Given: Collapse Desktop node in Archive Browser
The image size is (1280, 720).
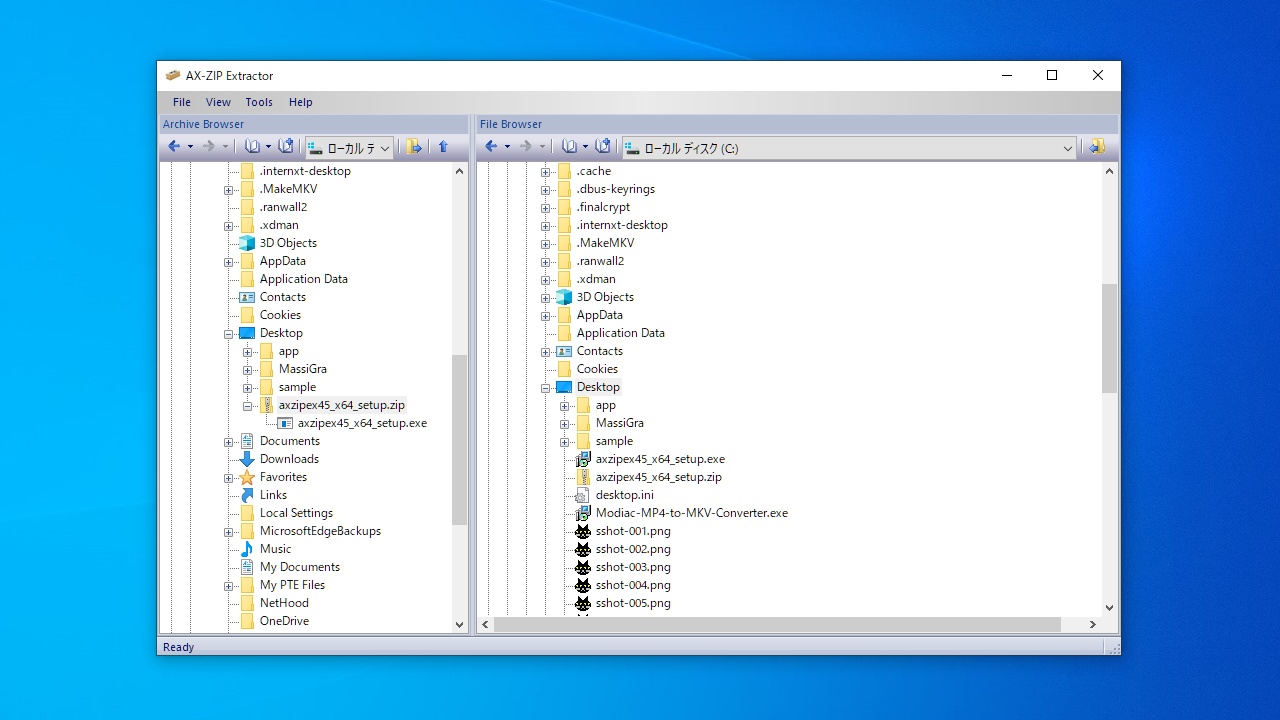Looking at the screenshot, I should (x=228, y=334).
